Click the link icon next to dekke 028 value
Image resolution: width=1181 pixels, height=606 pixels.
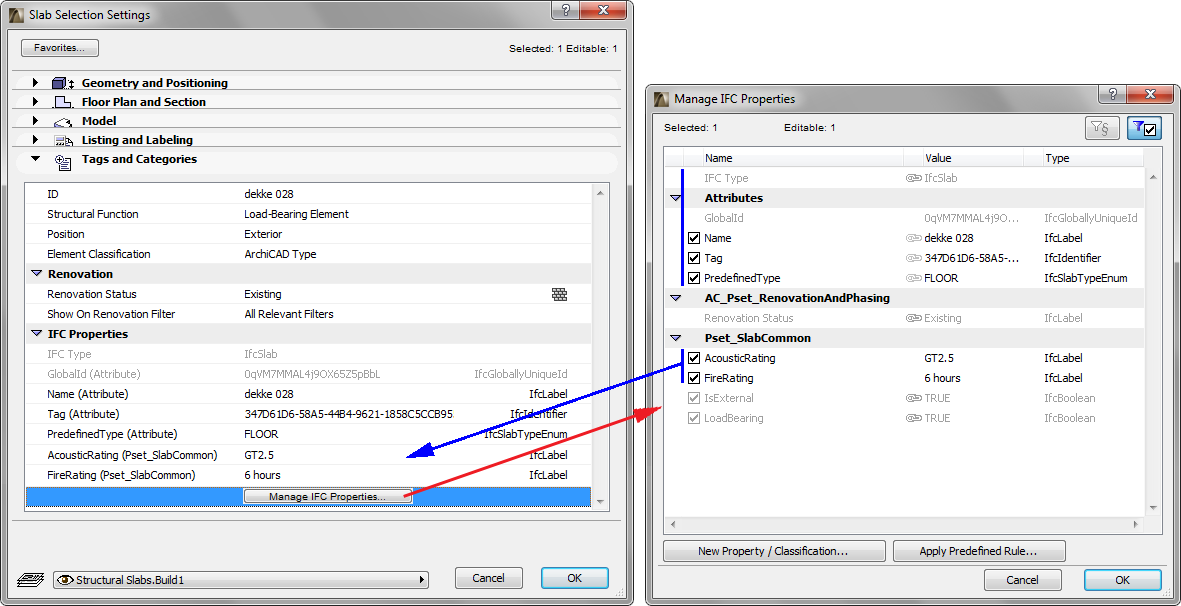coord(914,238)
